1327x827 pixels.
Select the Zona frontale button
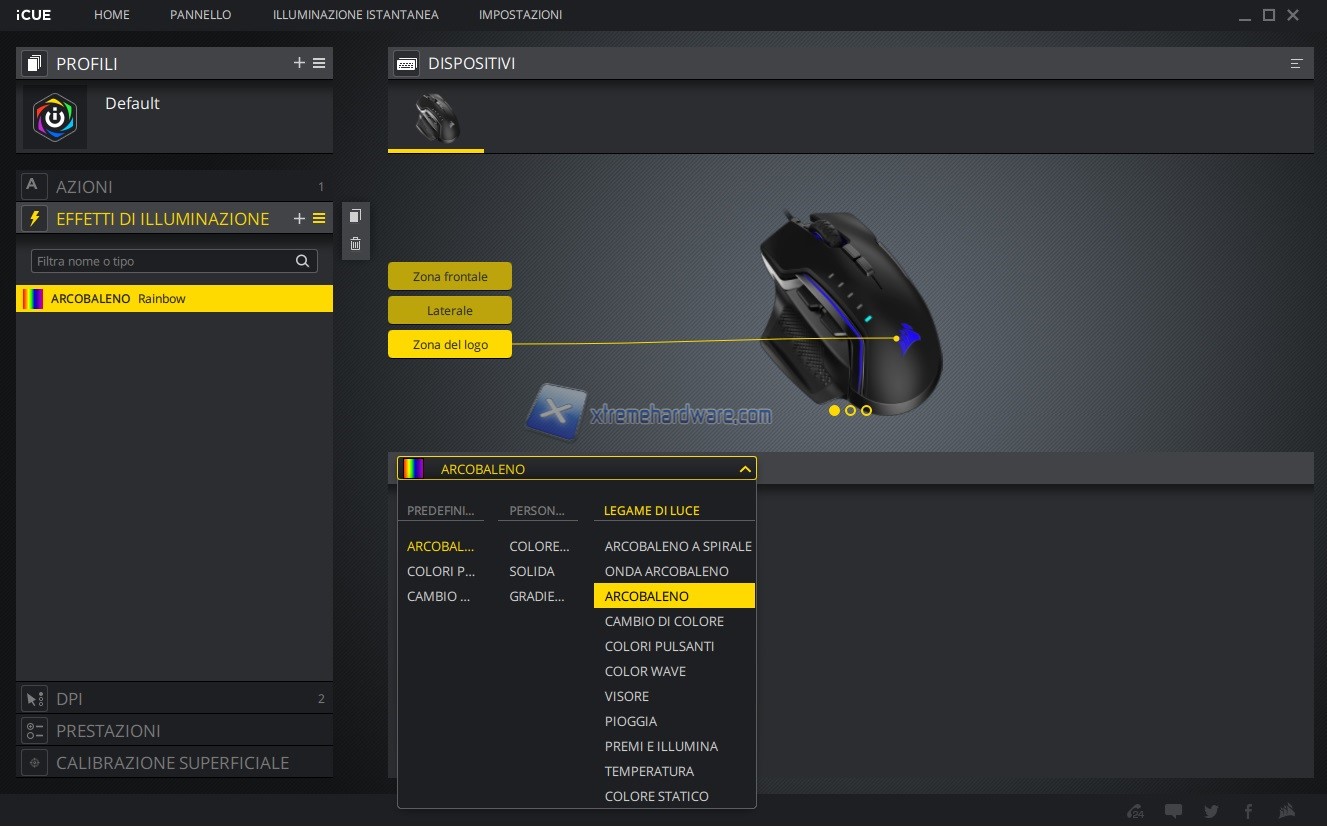coord(450,276)
